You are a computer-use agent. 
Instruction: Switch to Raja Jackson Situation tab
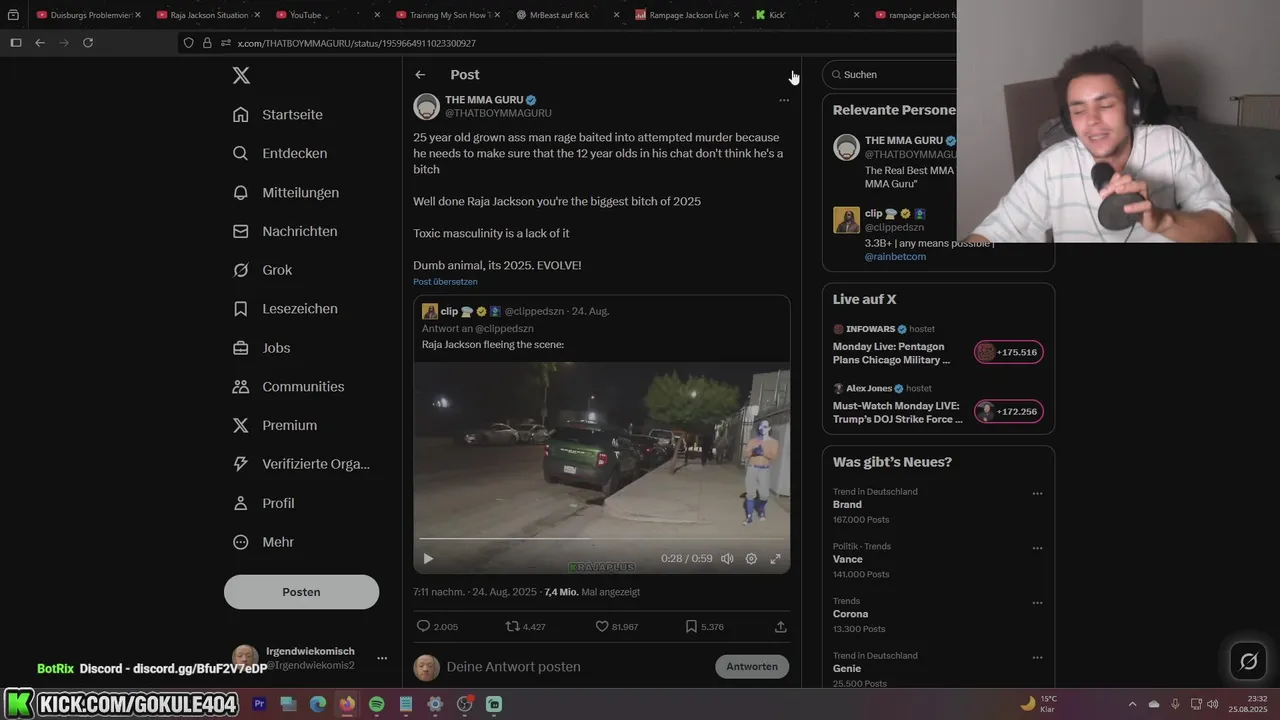(208, 15)
